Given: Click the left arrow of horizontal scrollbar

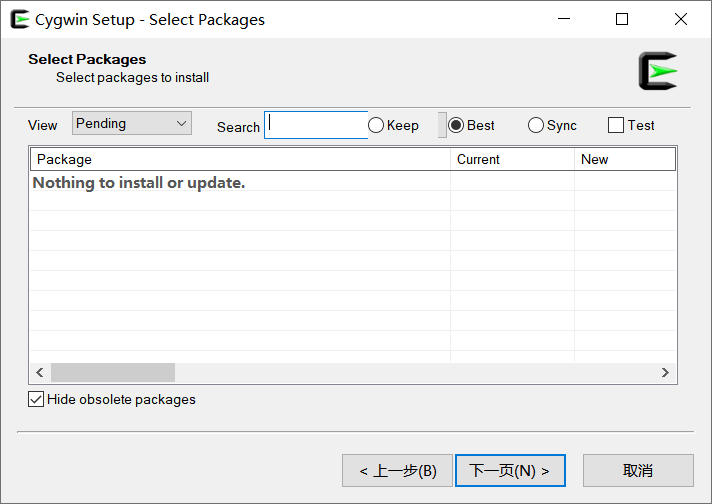Looking at the screenshot, I should pos(40,373).
